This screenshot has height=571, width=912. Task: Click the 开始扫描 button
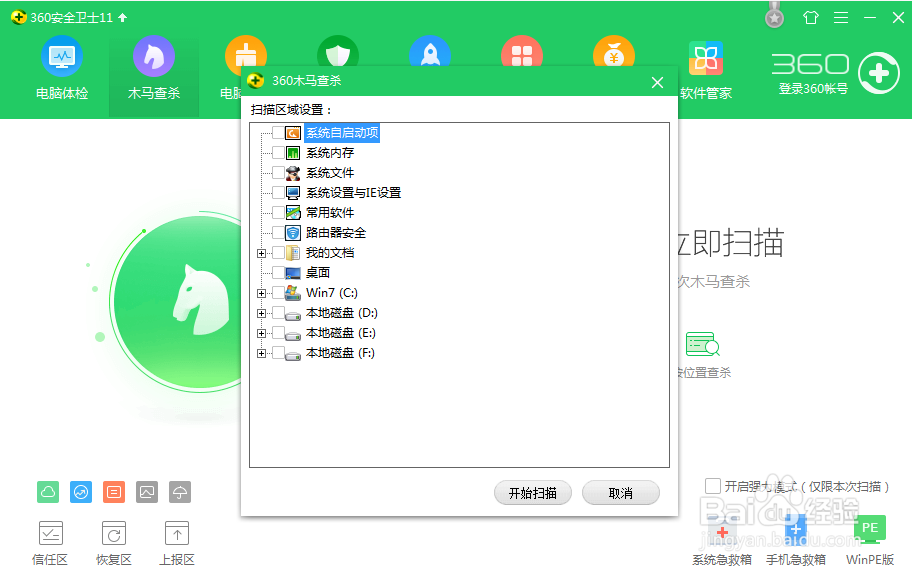point(533,493)
